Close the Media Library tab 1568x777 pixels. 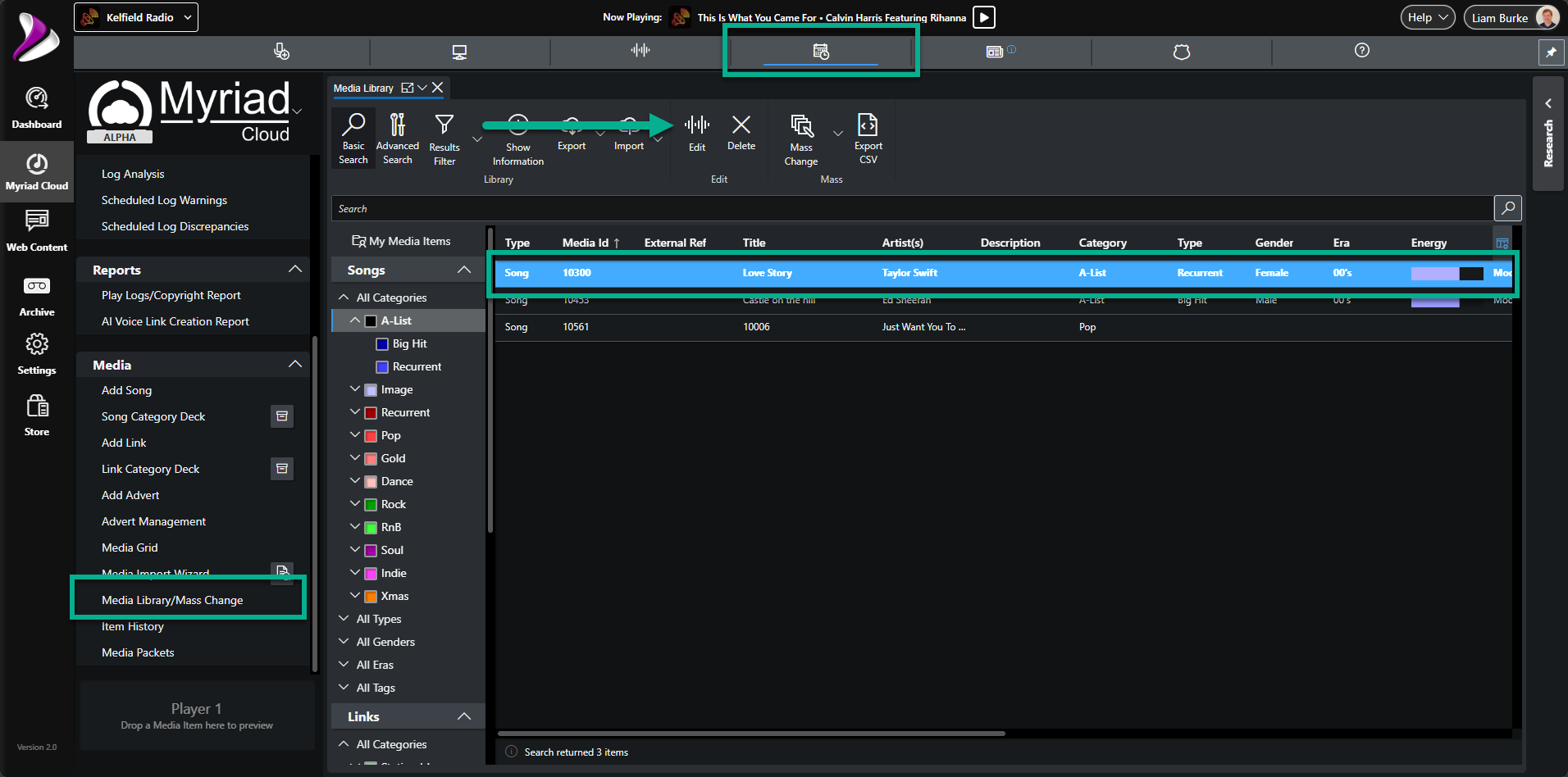coord(438,88)
